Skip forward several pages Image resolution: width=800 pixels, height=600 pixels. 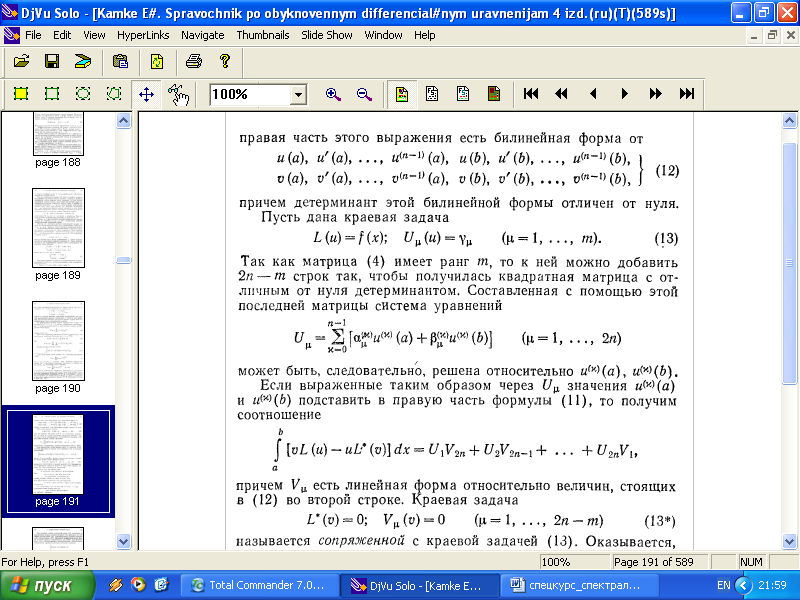[x=656, y=94]
